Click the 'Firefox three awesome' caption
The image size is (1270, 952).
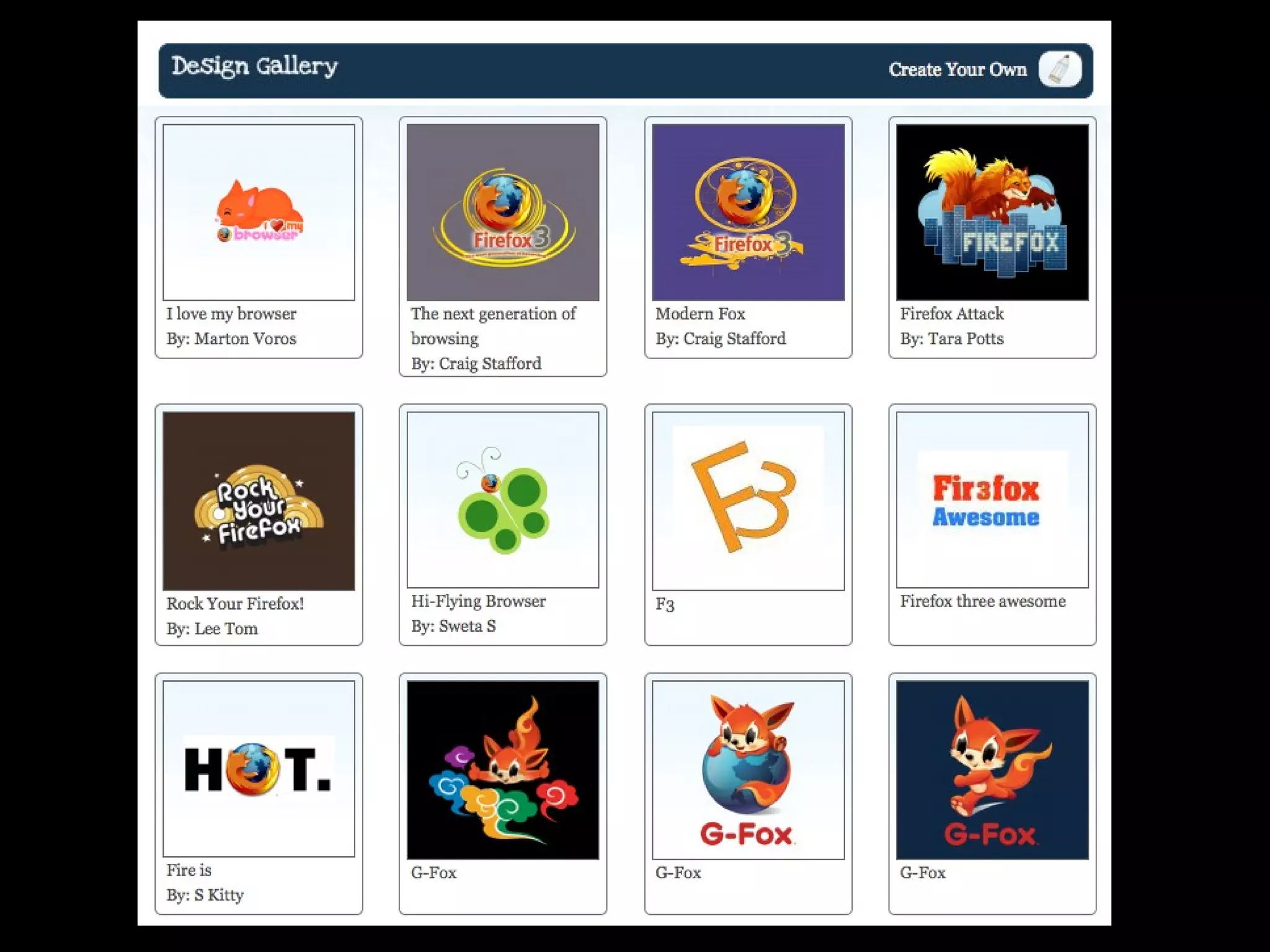pos(983,601)
